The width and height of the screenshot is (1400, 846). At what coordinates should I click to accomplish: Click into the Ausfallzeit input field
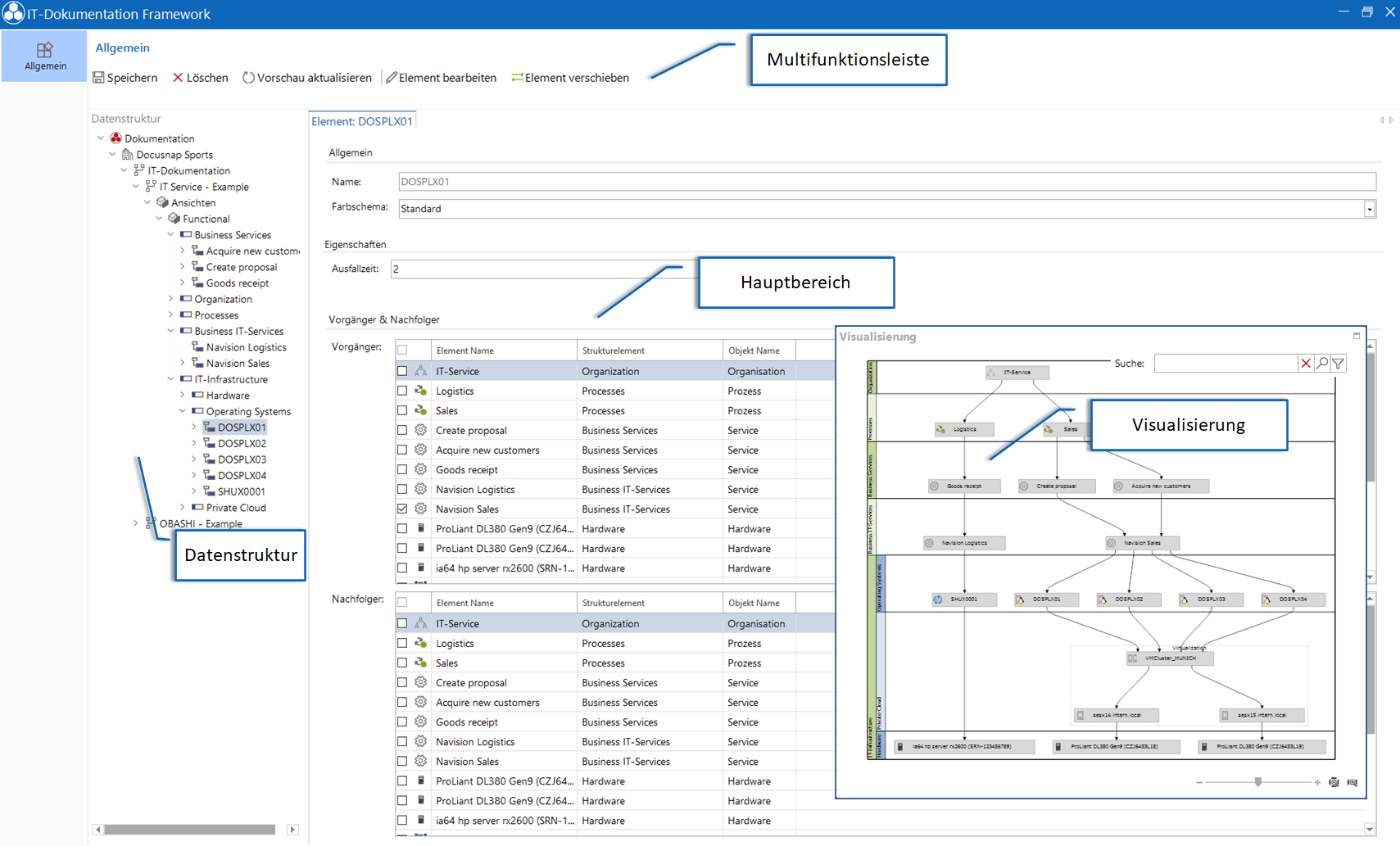coord(541,269)
